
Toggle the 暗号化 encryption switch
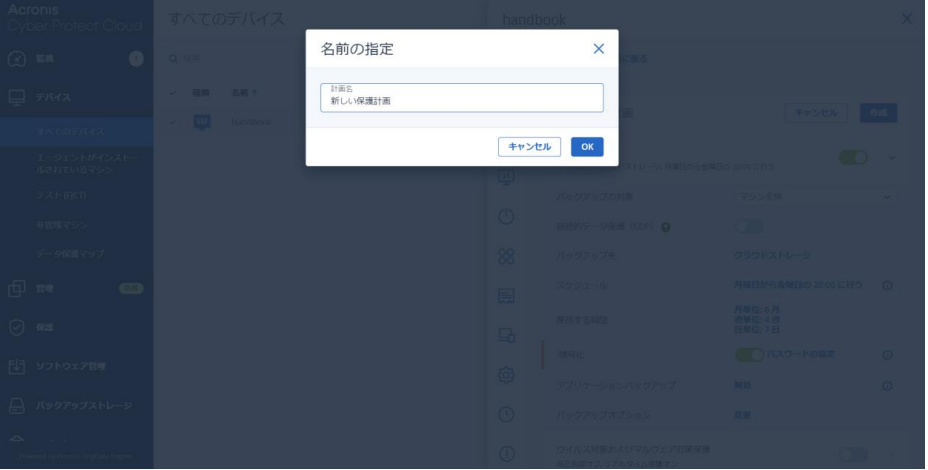click(751, 354)
